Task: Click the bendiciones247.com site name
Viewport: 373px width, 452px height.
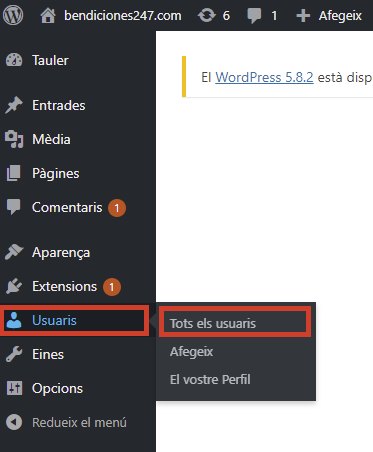Action: (x=123, y=16)
